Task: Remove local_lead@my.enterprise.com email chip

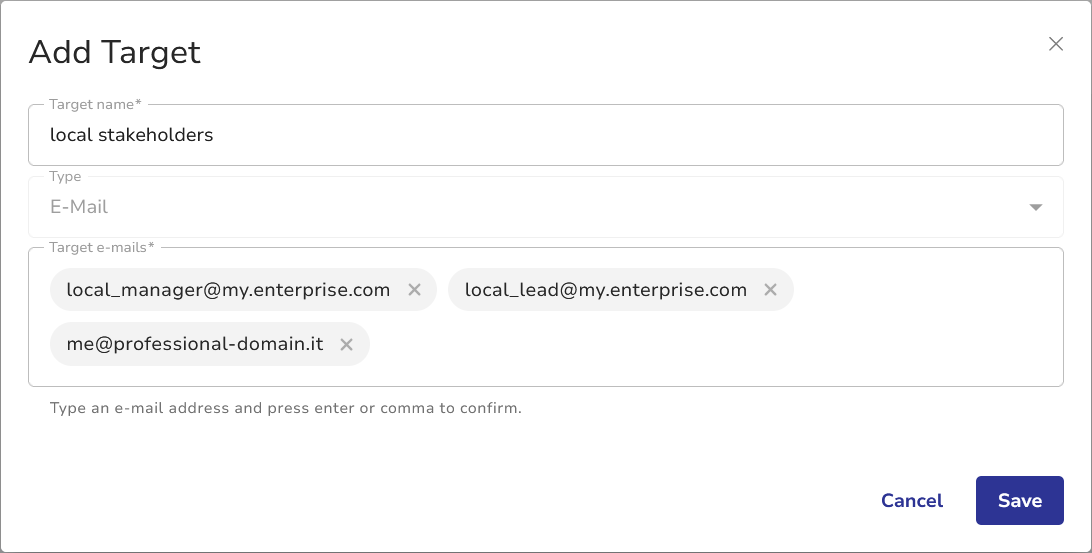Action: pos(771,290)
